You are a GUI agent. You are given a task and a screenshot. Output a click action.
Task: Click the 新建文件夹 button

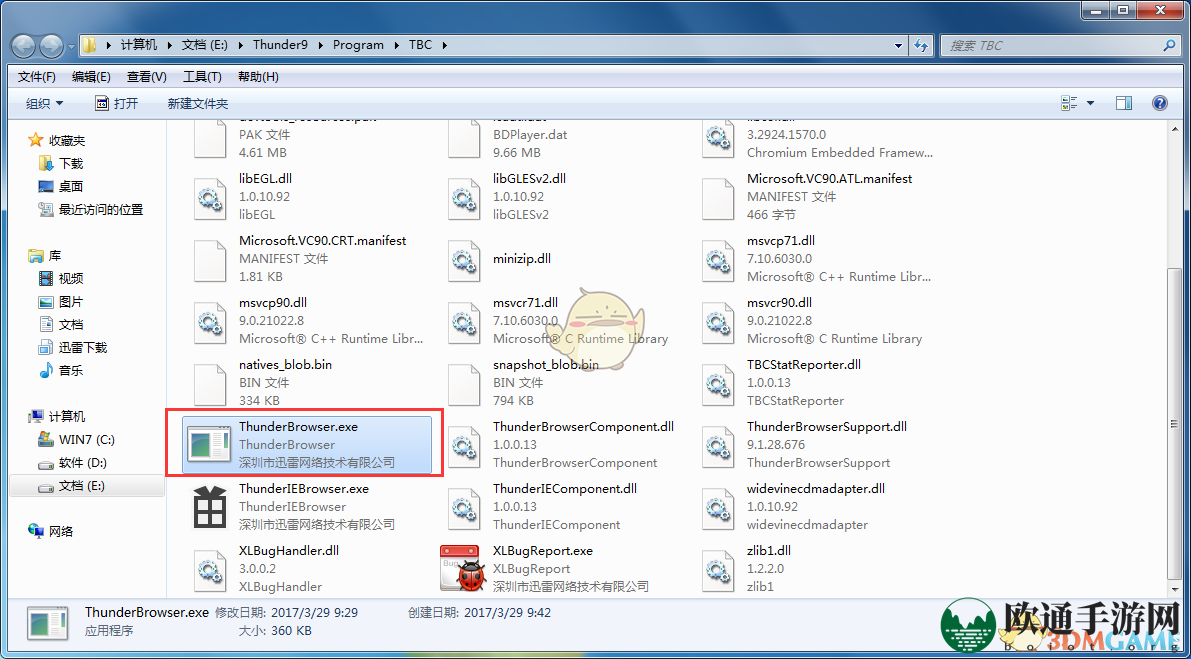[197, 103]
